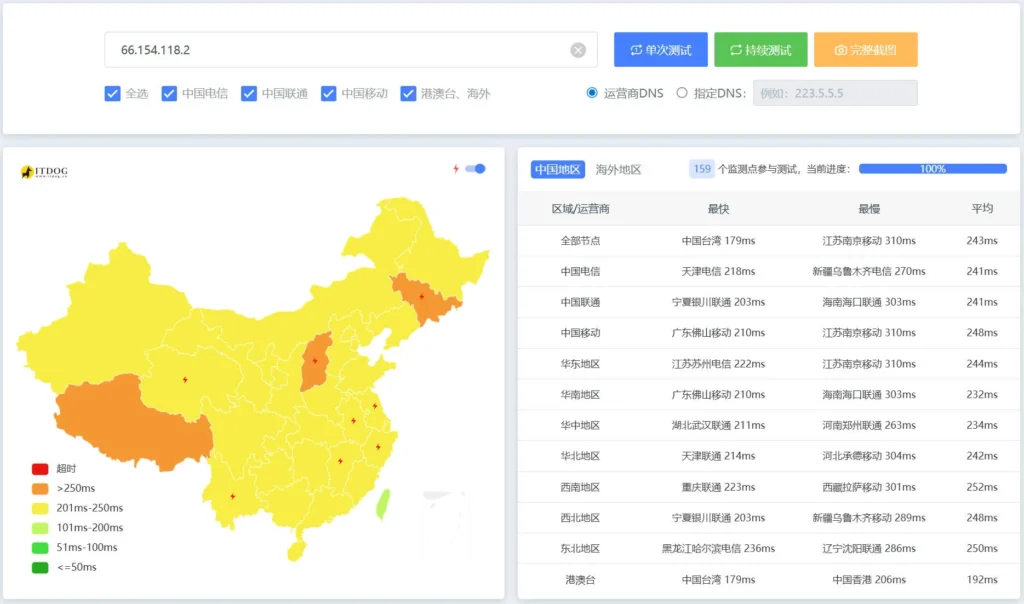Click the lightning marker on Jilin province
Image resolution: width=1024 pixels, height=604 pixels.
(x=422, y=296)
